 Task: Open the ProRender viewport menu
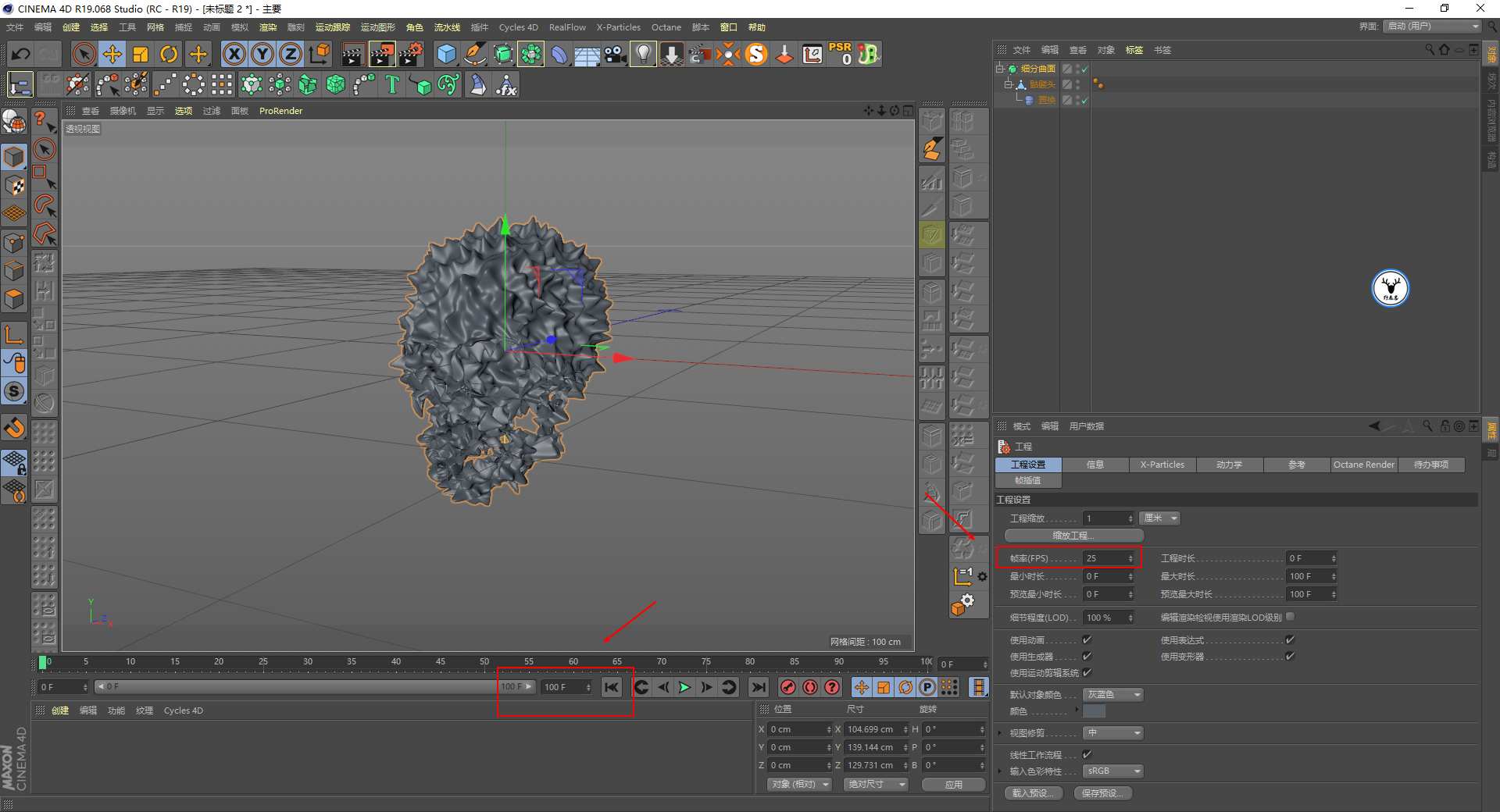click(x=280, y=111)
